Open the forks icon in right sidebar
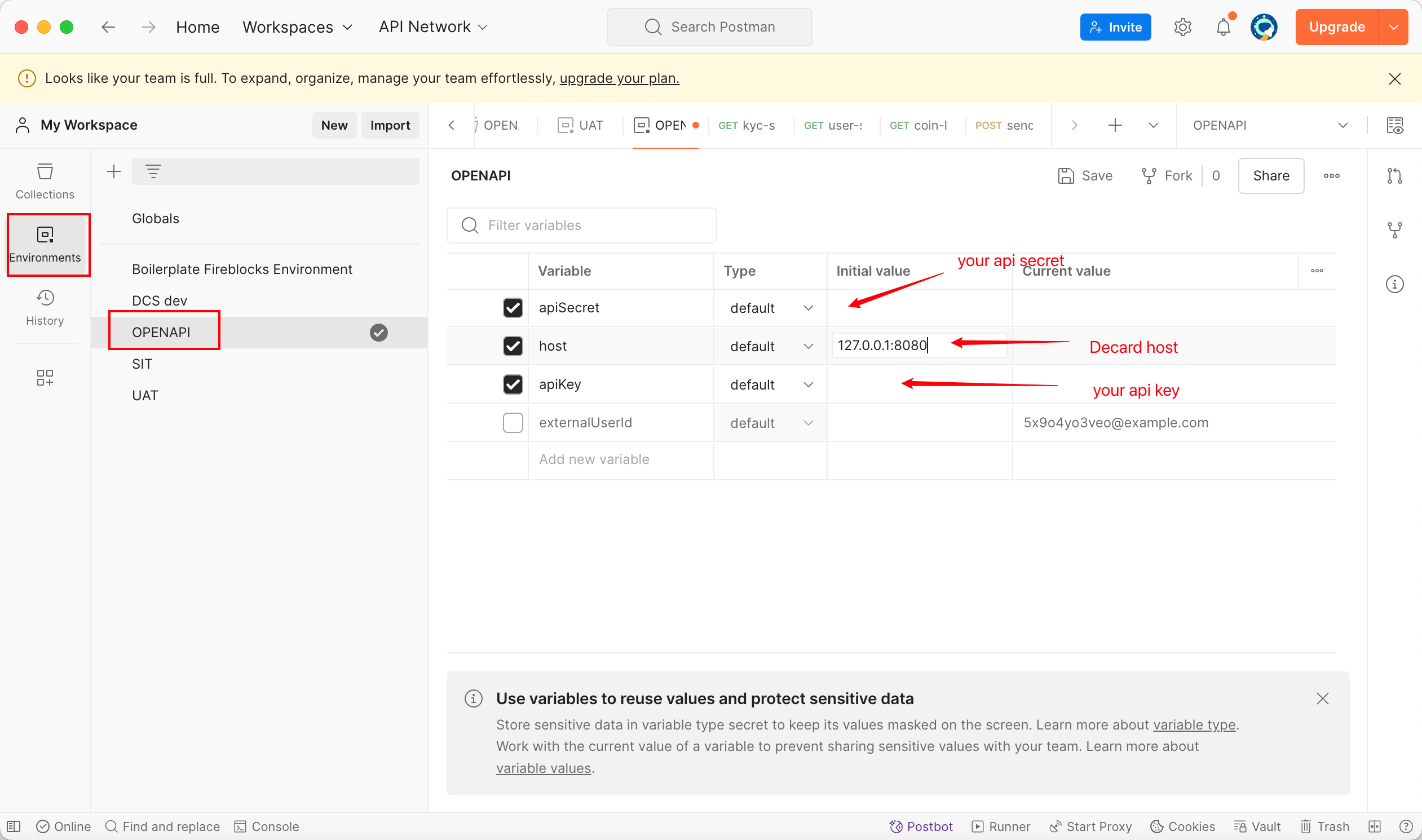 (x=1394, y=230)
